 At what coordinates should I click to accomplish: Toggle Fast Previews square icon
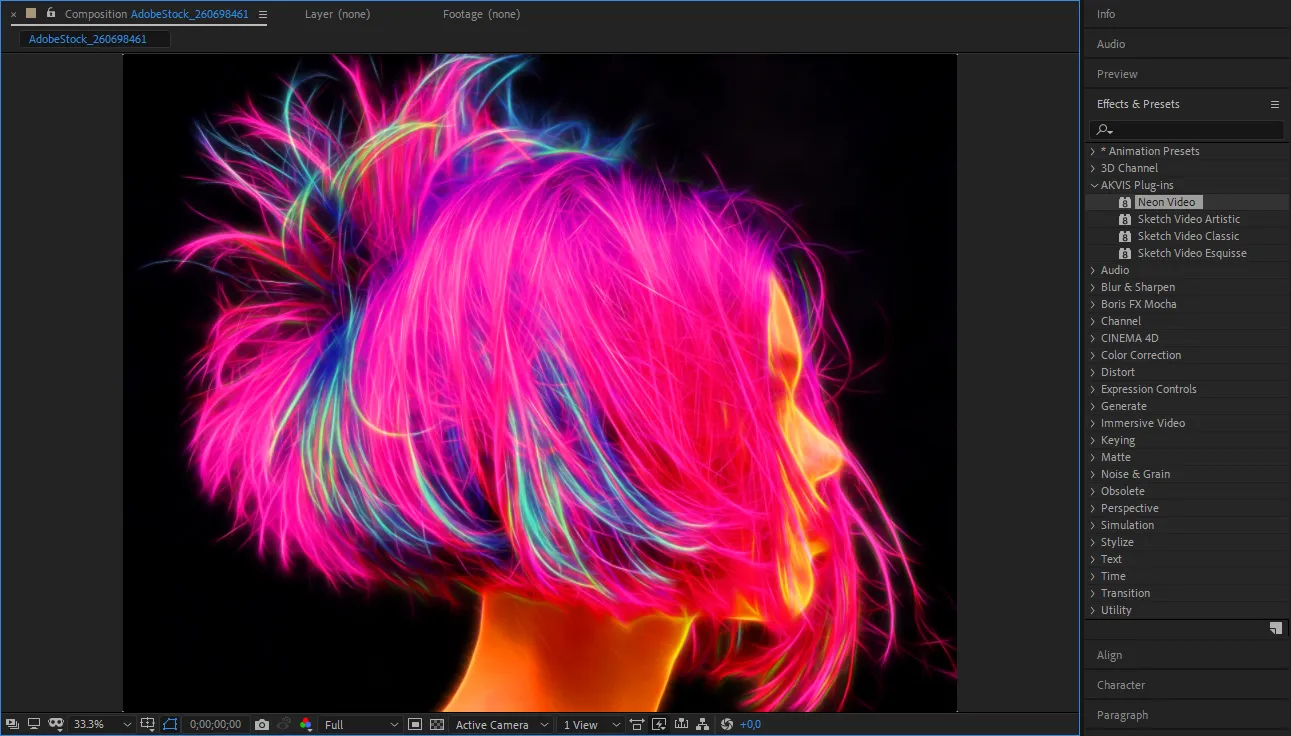coord(415,724)
